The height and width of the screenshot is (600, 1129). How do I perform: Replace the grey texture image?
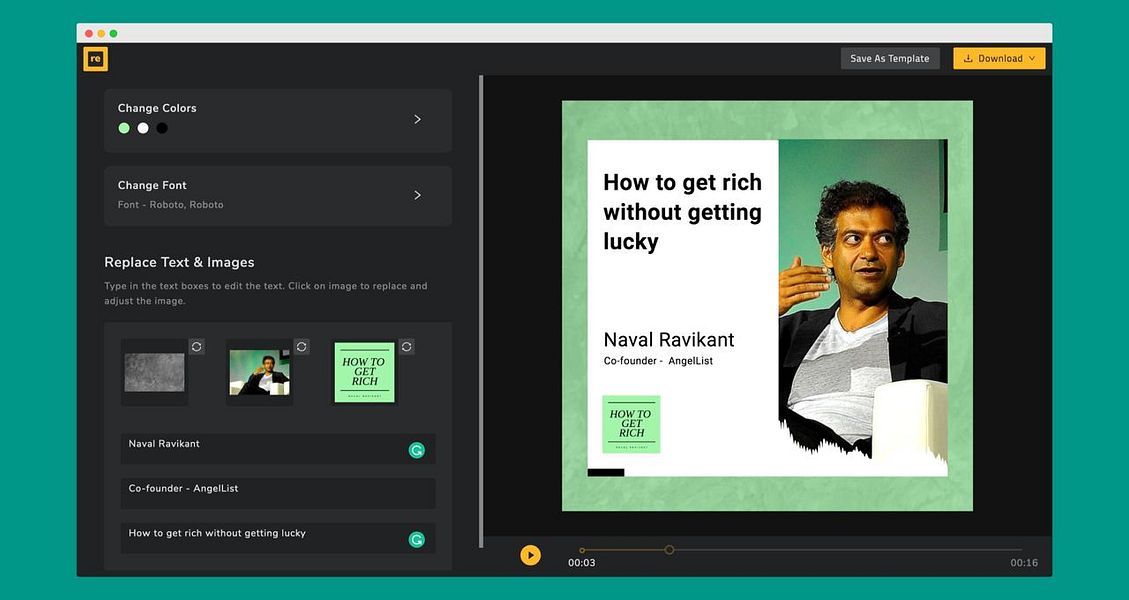coord(196,346)
